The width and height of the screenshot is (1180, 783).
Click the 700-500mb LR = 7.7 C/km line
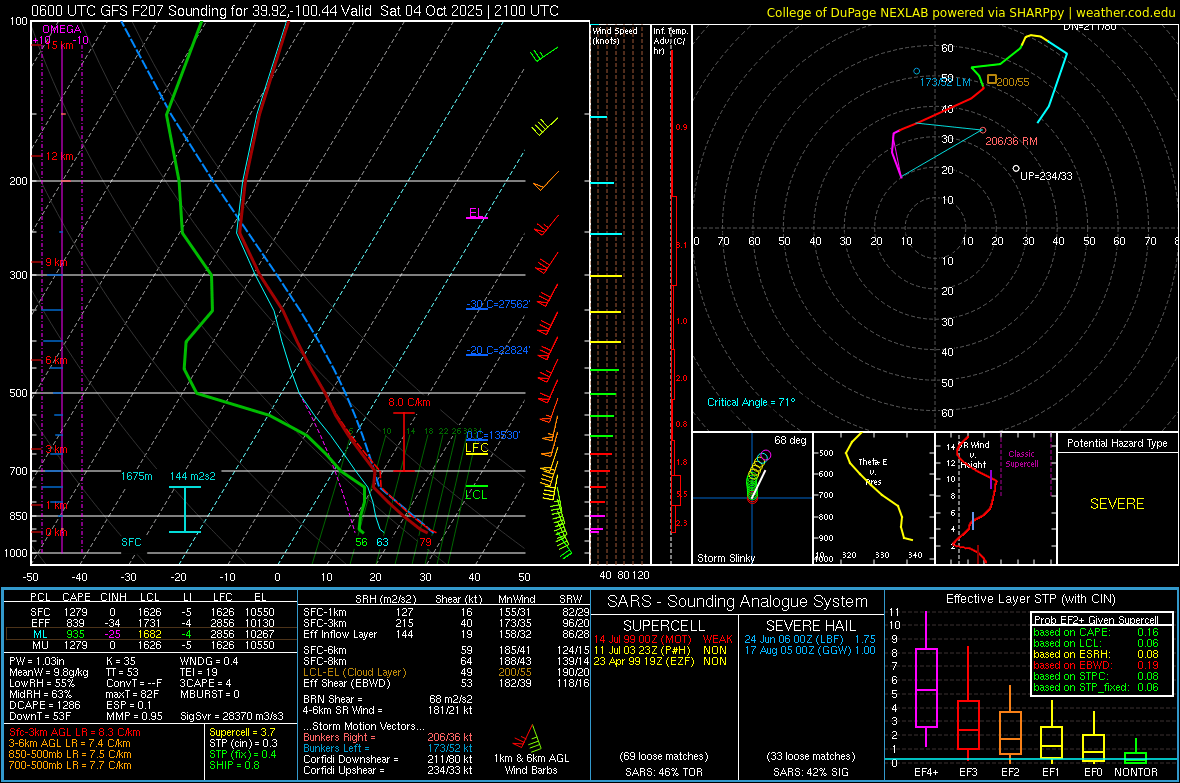click(70, 765)
